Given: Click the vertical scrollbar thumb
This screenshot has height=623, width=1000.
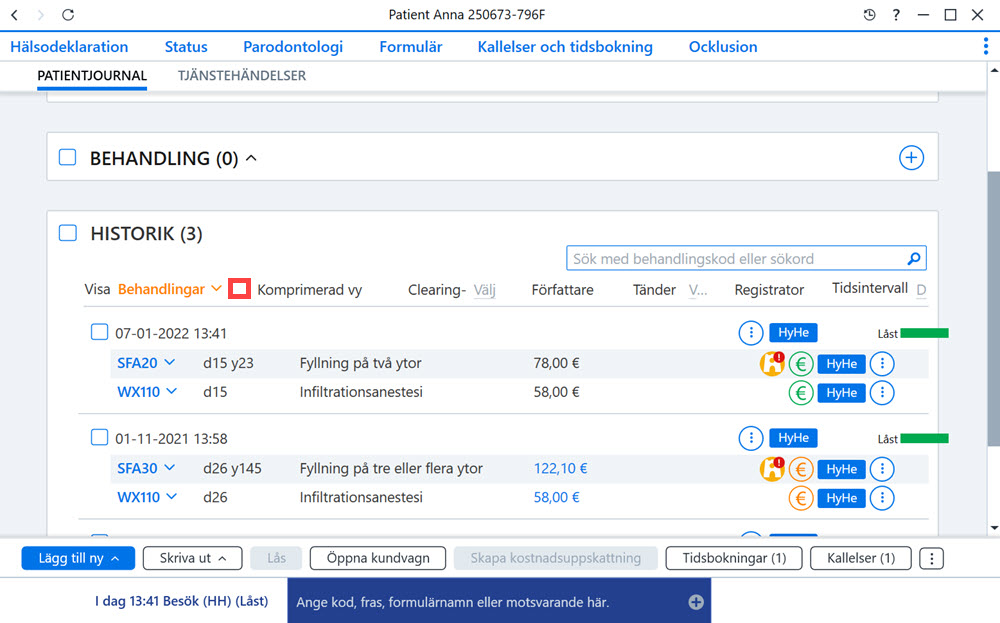Looking at the screenshot, I should [994, 309].
